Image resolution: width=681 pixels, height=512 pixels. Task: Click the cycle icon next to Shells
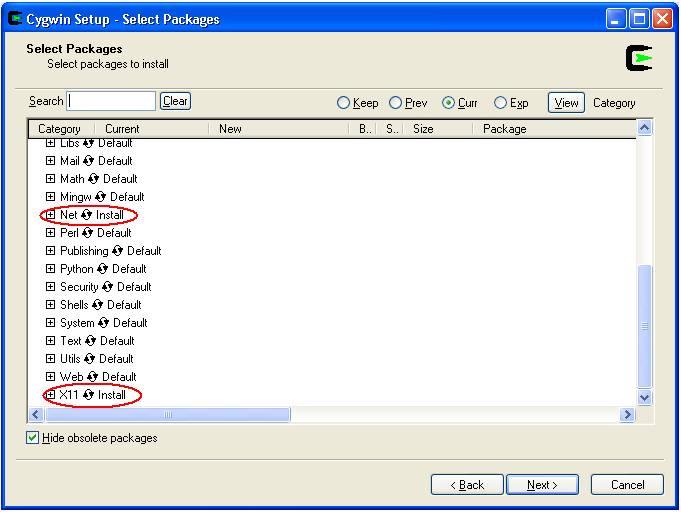(97, 305)
